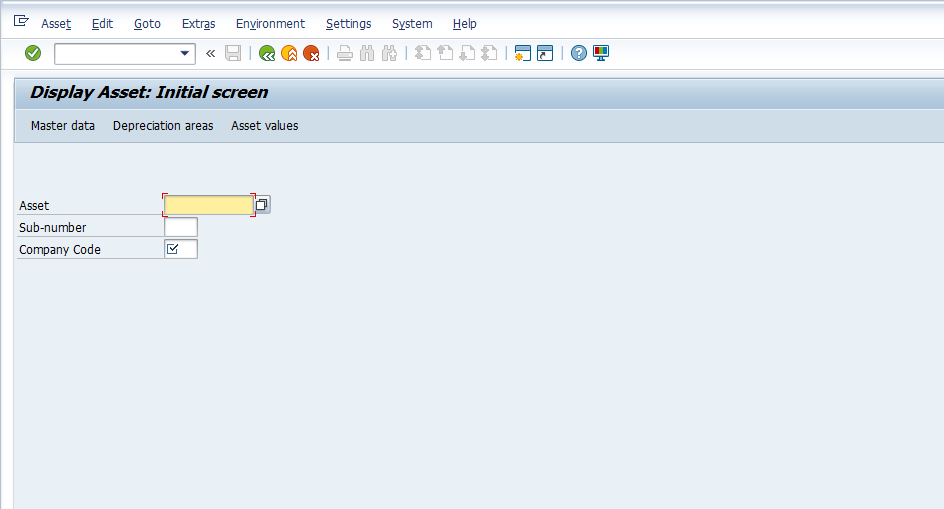944x509 pixels.
Task: Click the Sub-number input field
Action: [x=181, y=227]
